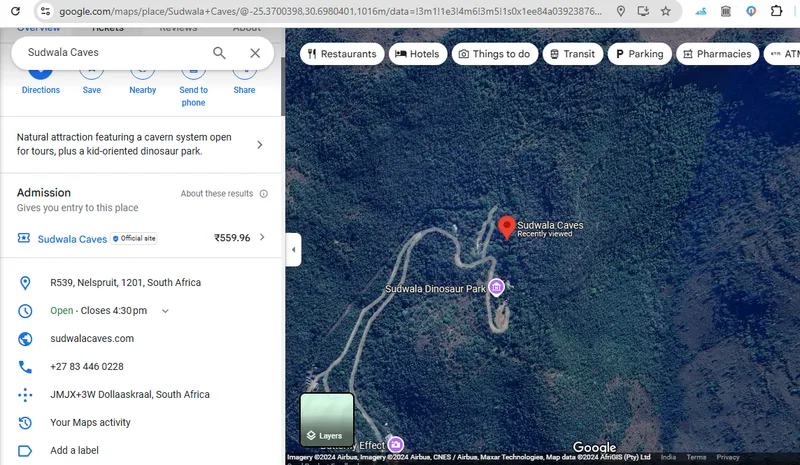Screen dimensions: 800x465
Task: Open Privacy link in map footer
Action: pyautogui.click(x=728, y=457)
